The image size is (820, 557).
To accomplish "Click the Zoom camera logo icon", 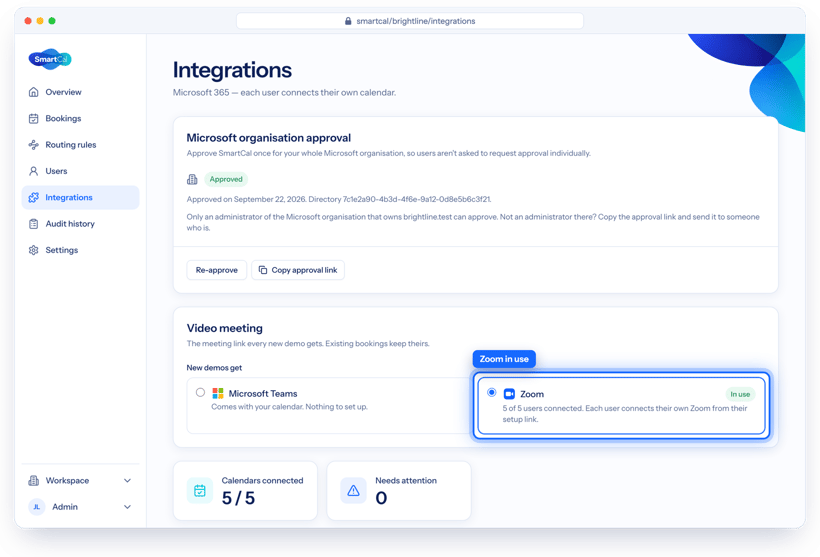I will coord(509,394).
